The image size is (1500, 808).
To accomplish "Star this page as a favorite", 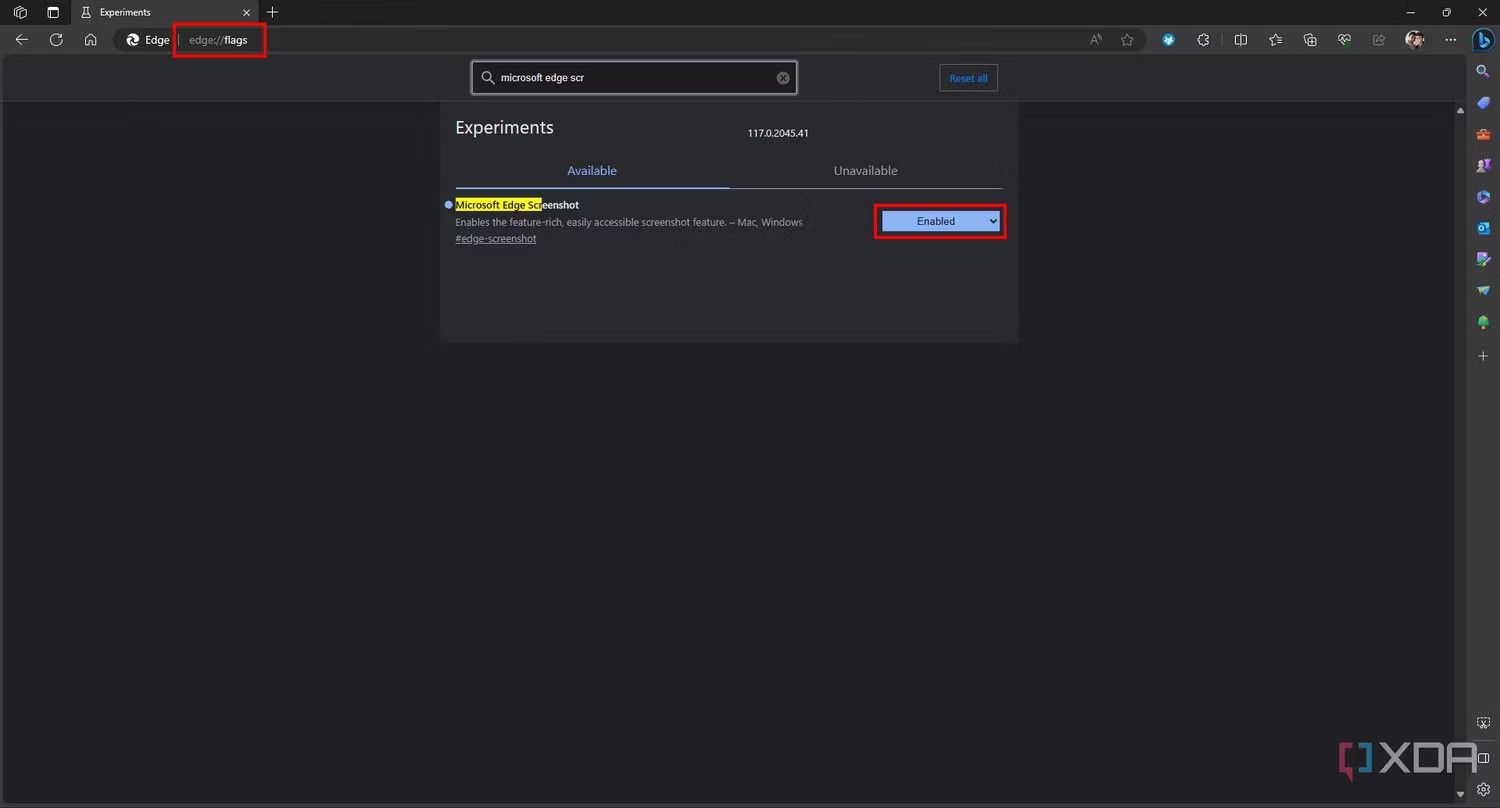I will click(1127, 40).
